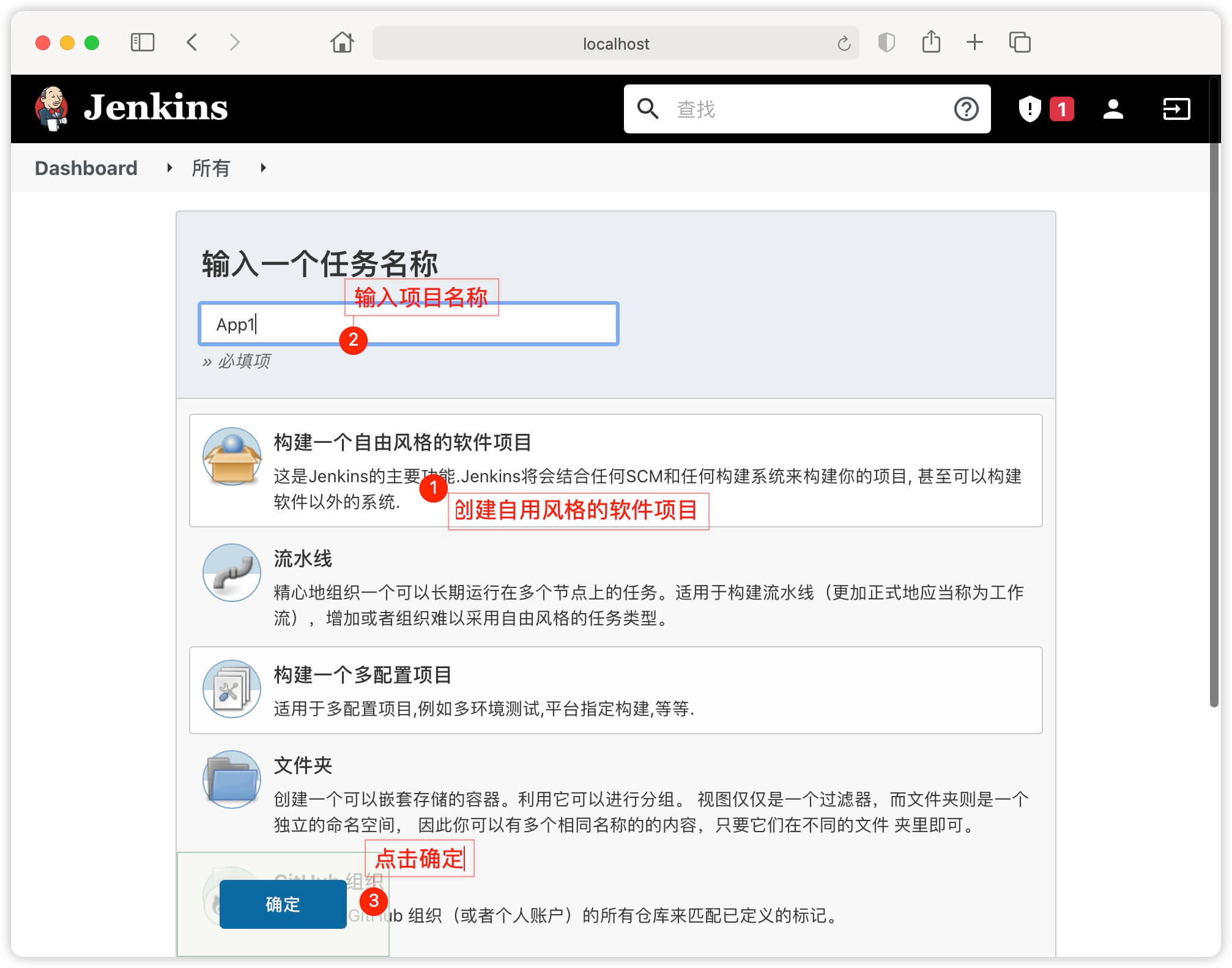Open the Jenkins home title link
The height and width of the screenshot is (968, 1232).
click(155, 108)
